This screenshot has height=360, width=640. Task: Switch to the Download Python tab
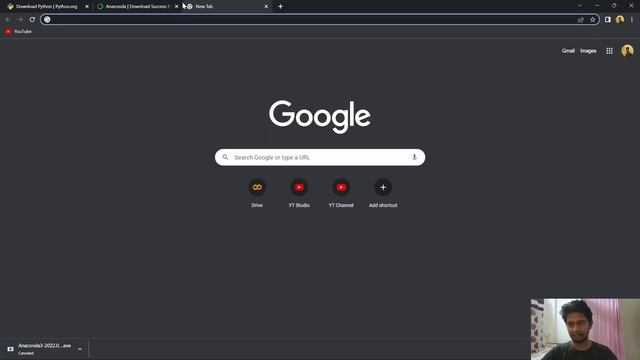tap(46, 7)
